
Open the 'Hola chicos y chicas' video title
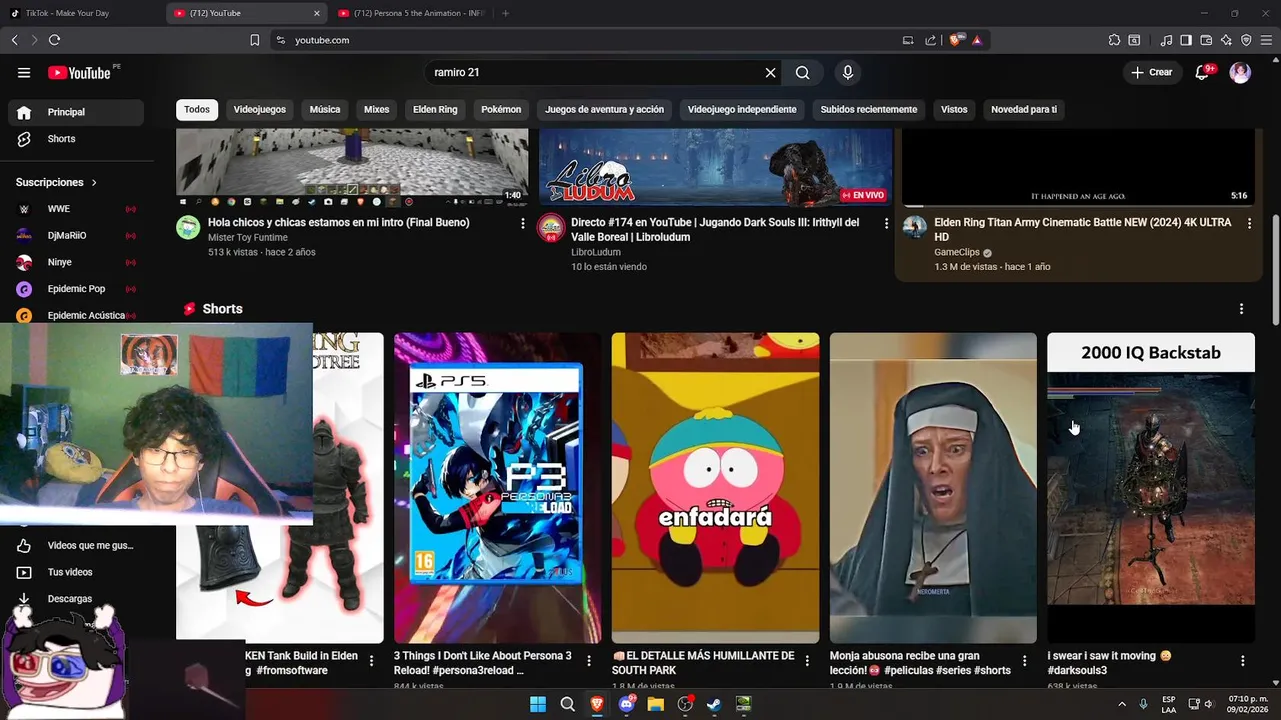339,223
